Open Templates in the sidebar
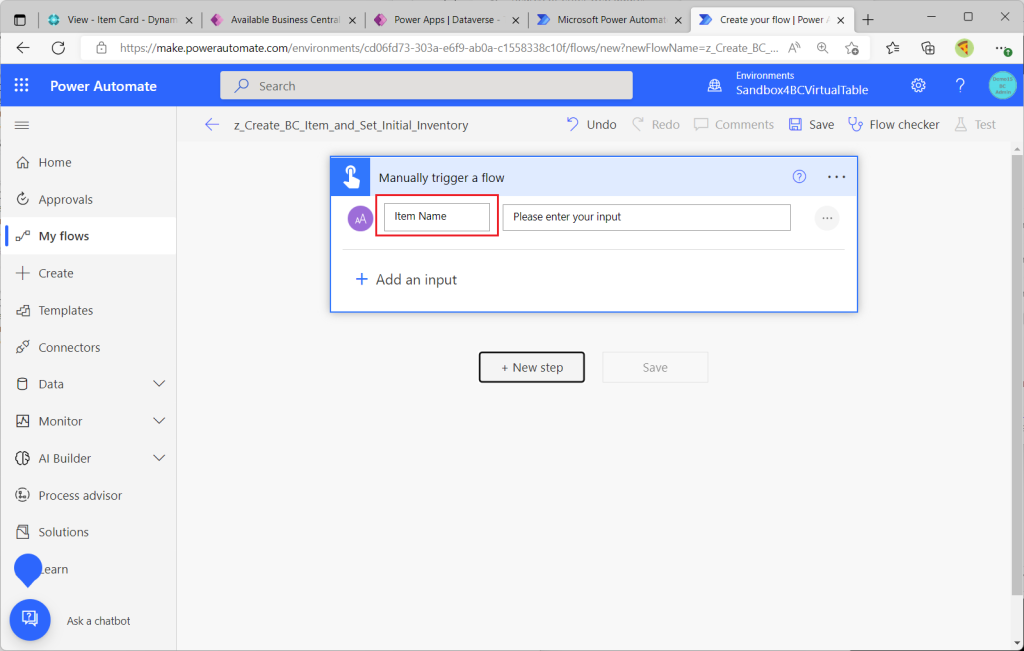1024x651 pixels. (x=65, y=310)
